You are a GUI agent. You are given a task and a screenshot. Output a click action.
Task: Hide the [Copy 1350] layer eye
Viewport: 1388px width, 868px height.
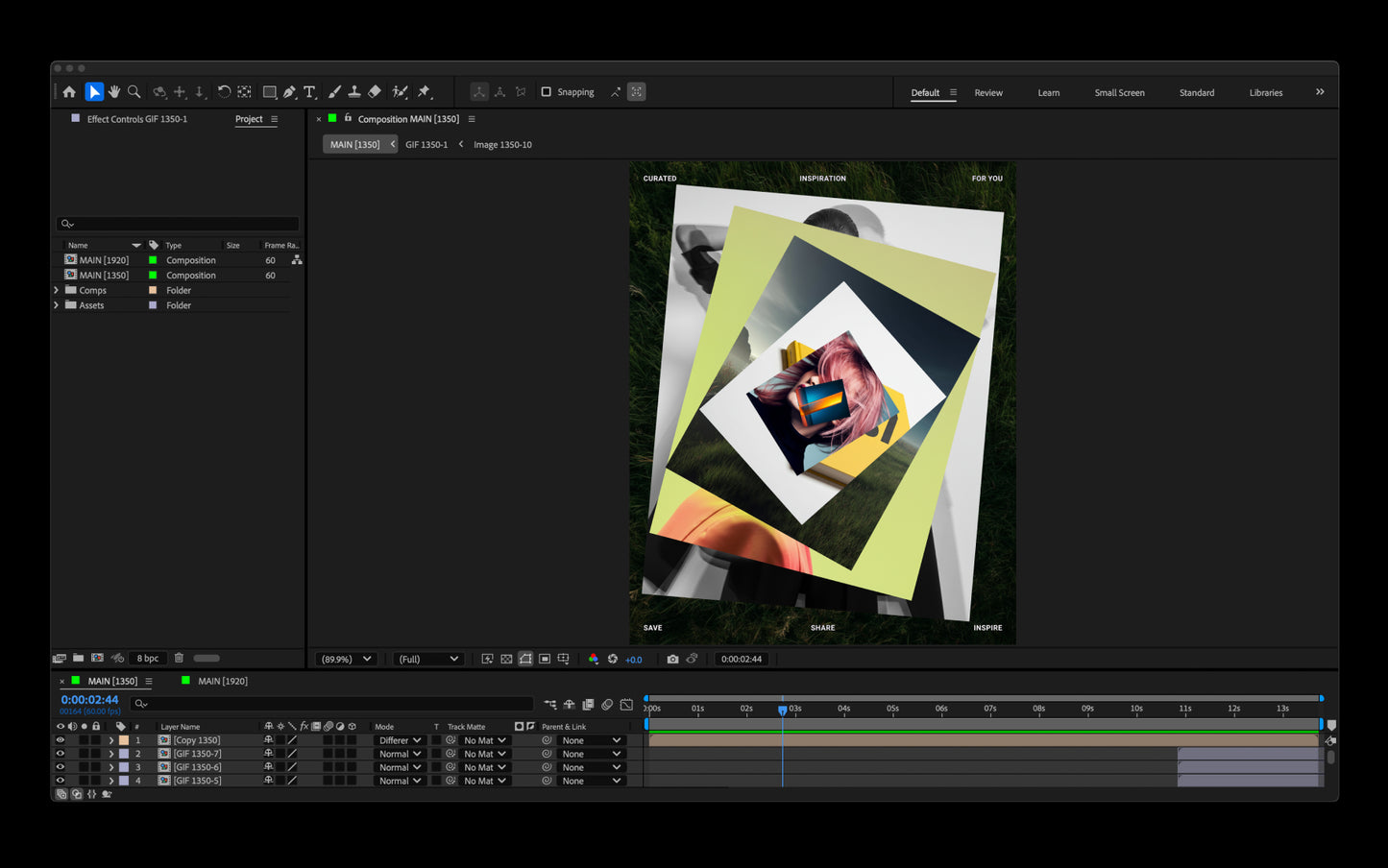60,740
